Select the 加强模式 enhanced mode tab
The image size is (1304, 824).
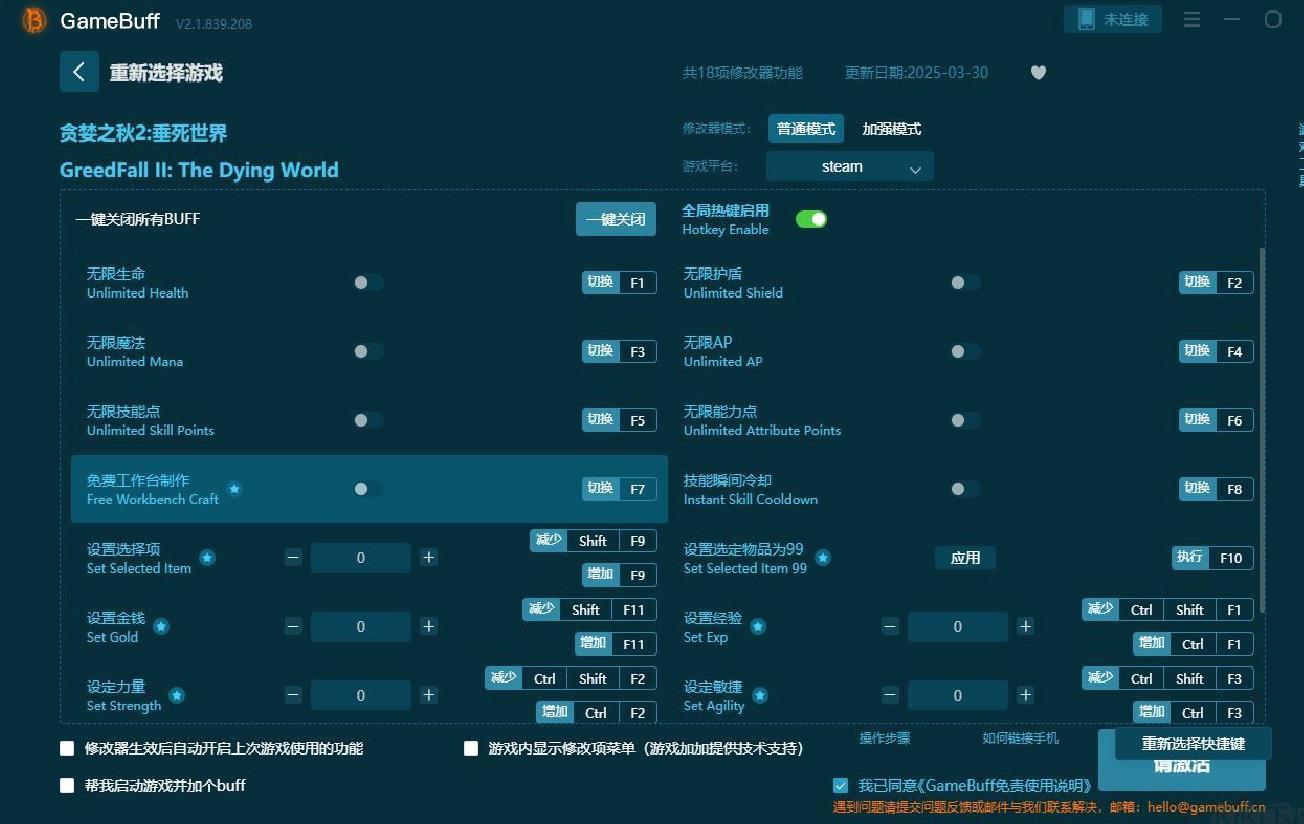click(892, 129)
